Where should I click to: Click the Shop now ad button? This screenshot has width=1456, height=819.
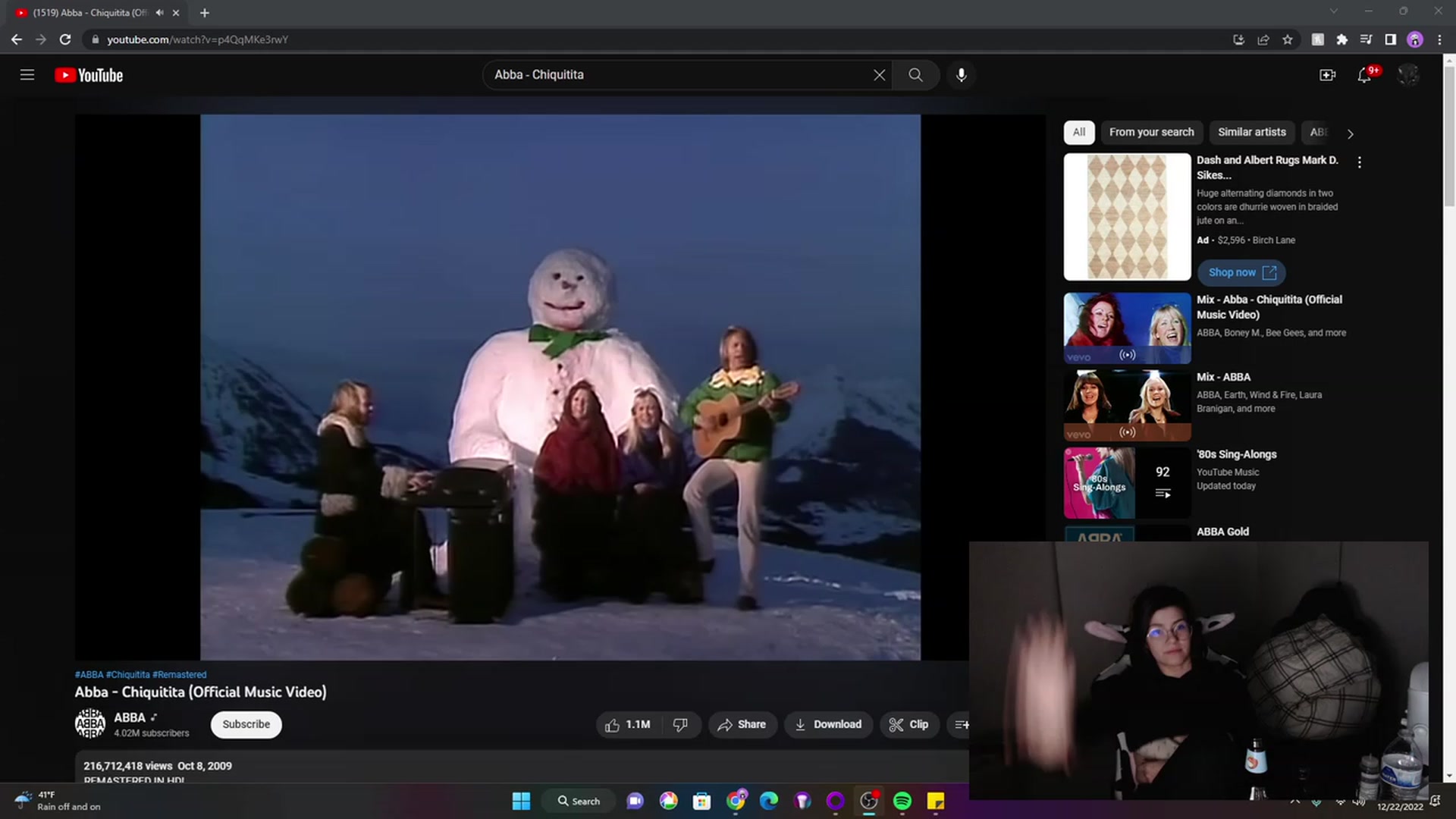(x=1241, y=272)
